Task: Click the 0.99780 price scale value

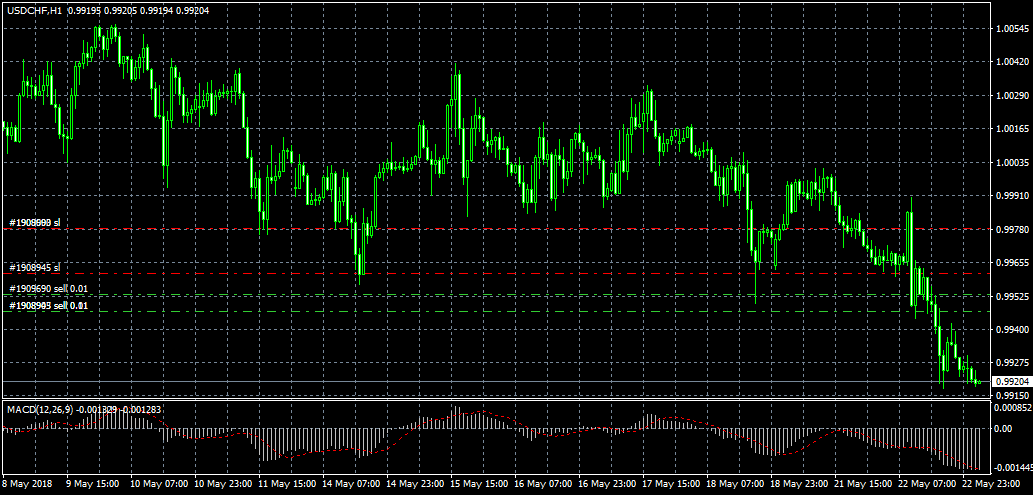Action: click(x=1011, y=229)
